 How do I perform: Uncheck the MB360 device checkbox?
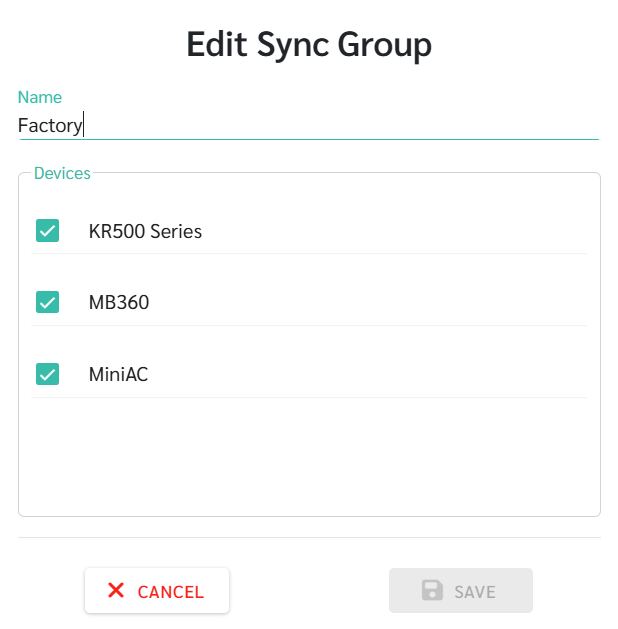47,302
